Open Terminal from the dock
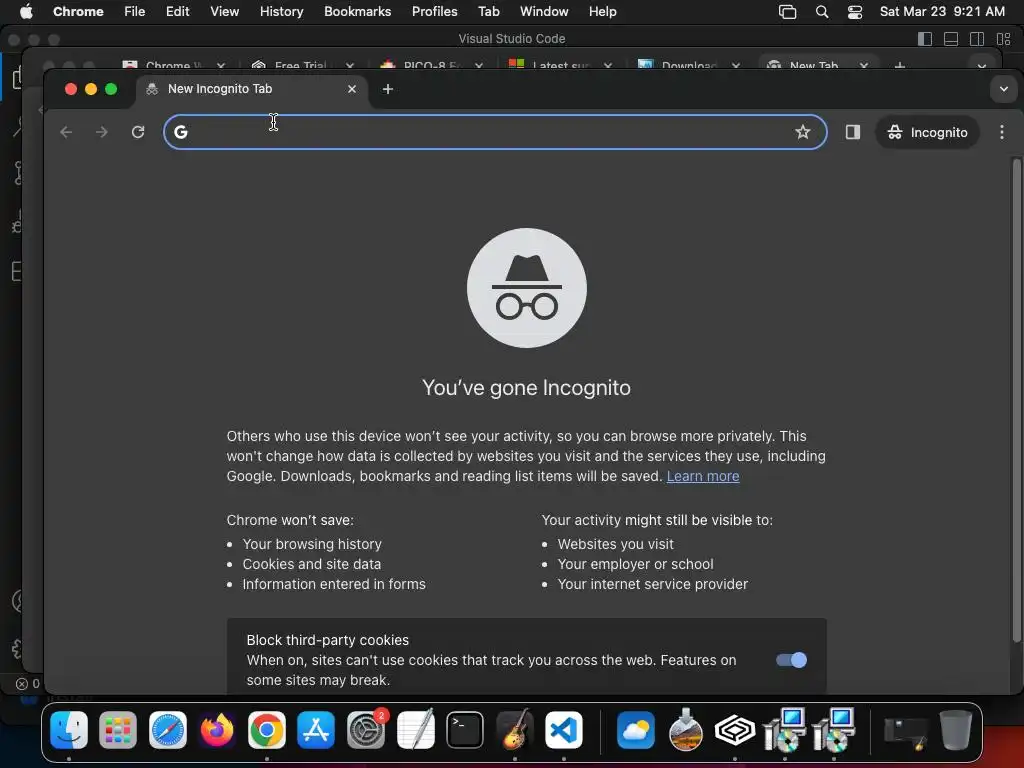The image size is (1024, 768). (x=465, y=729)
